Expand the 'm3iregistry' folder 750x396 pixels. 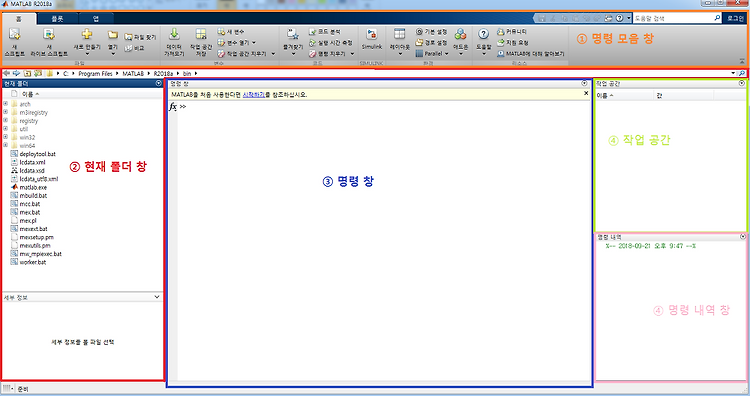(5, 112)
